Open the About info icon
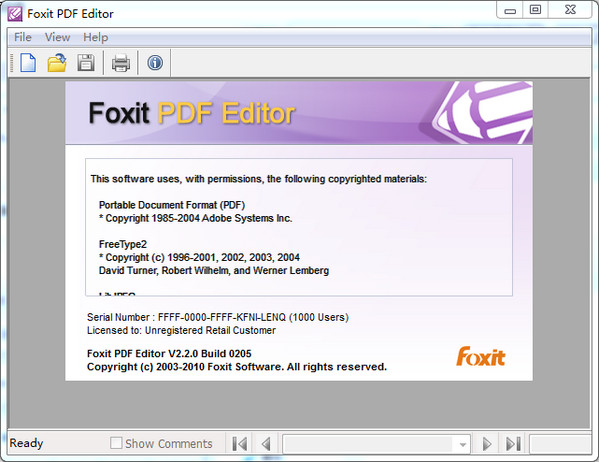Image resolution: width=599 pixels, height=462 pixels. tap(155, 63)
